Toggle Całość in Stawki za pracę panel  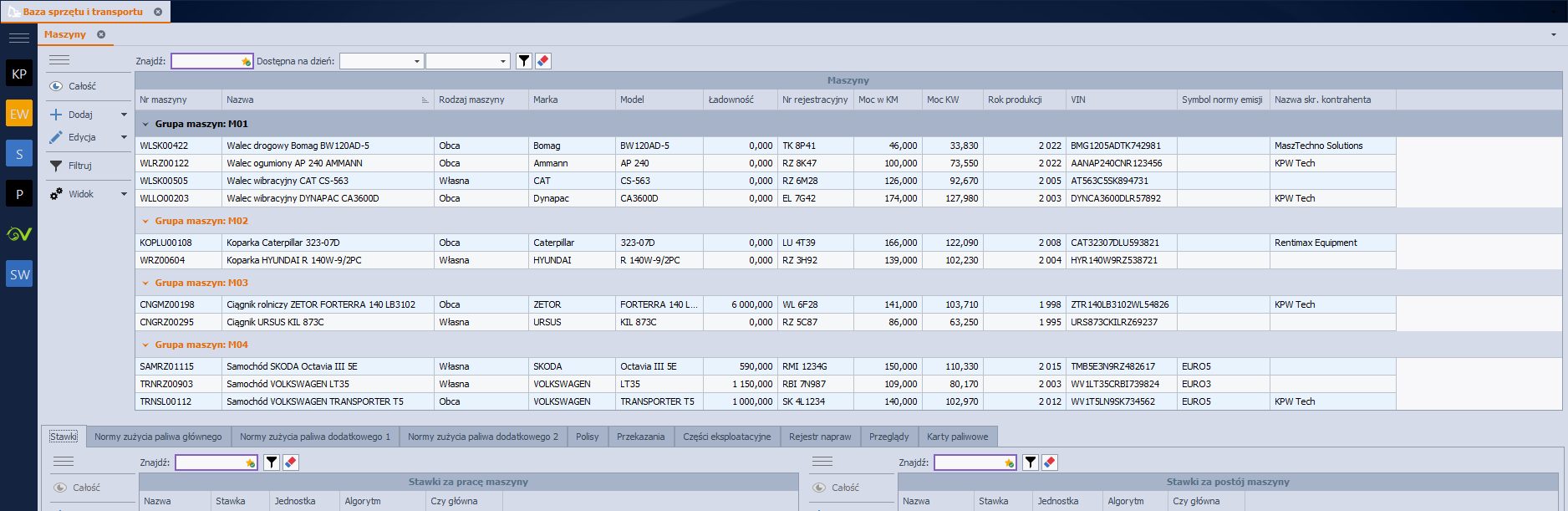[78, 488]
